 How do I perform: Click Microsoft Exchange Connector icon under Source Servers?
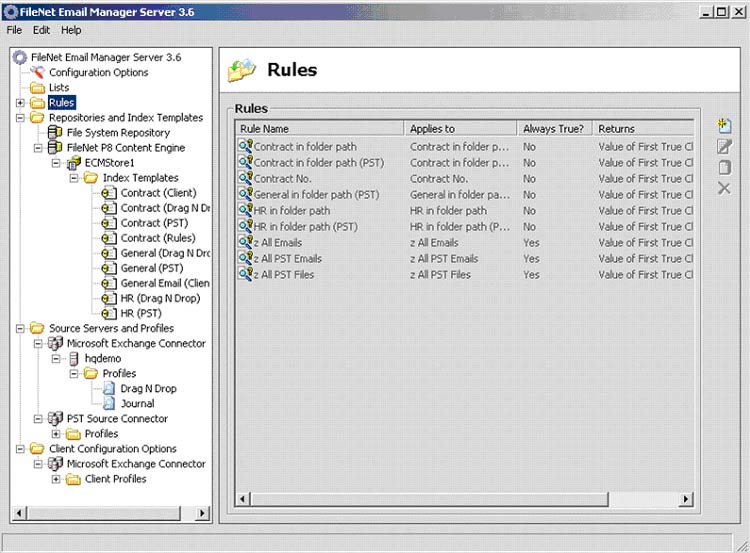pos(55,343)
